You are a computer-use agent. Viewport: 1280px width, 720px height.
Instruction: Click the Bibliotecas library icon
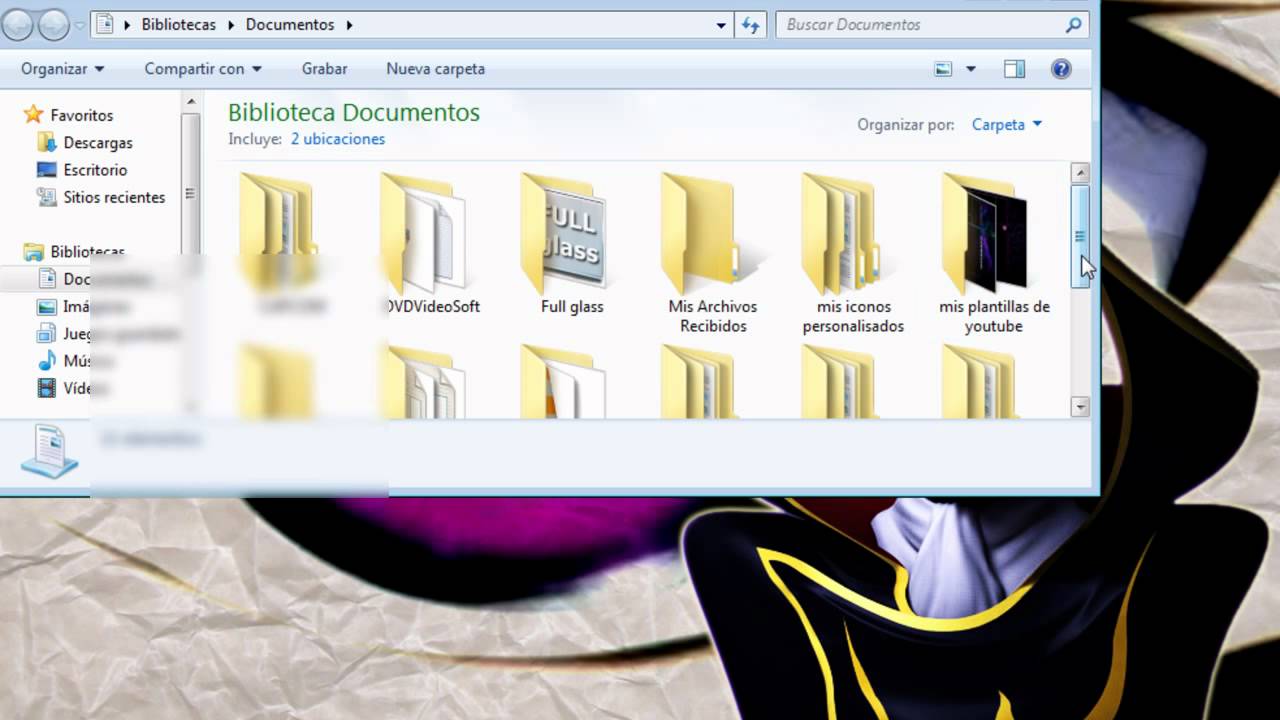pos(34,252)
